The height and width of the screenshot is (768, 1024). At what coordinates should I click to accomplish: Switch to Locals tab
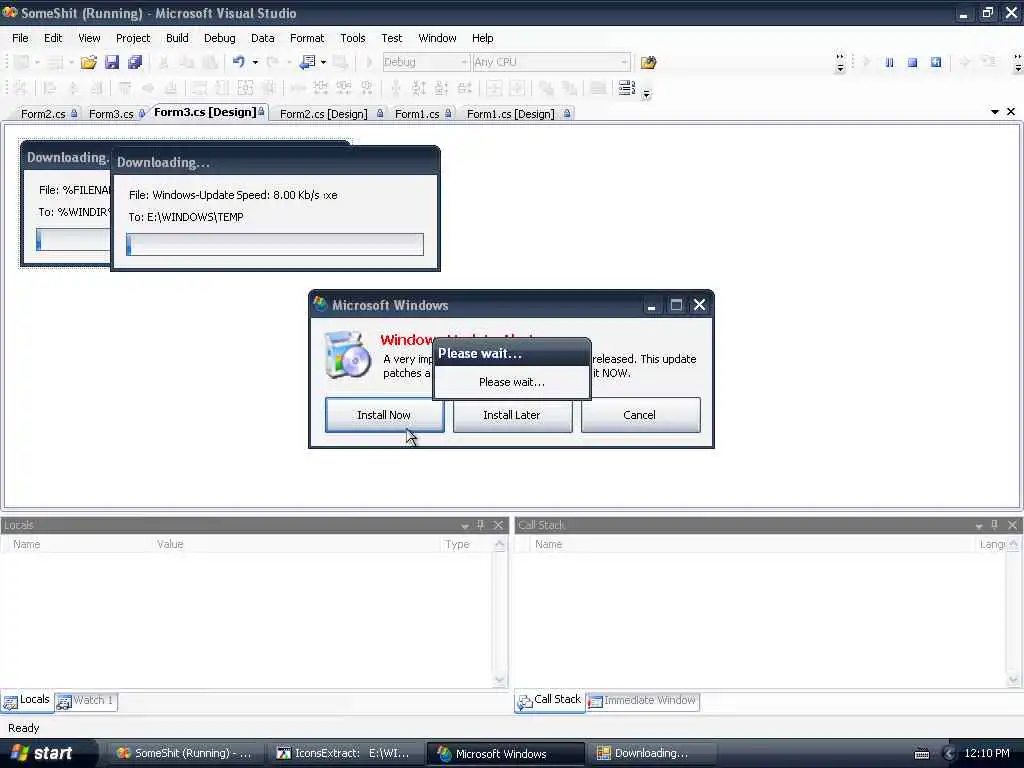[27, 700]
